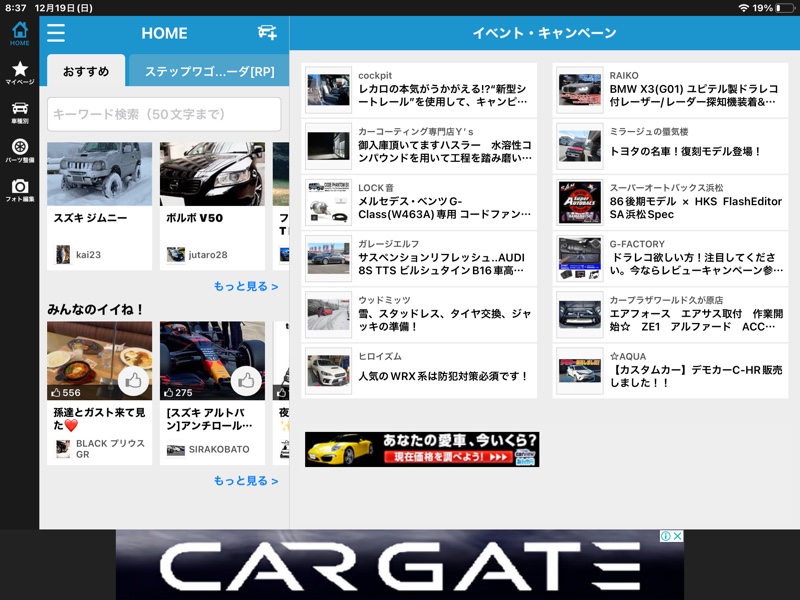The width and height of the screenshot is (800, 600).
Task: Open ミラージュの蜃気楼 article thumbnail
Action: [x=580, y=146]
